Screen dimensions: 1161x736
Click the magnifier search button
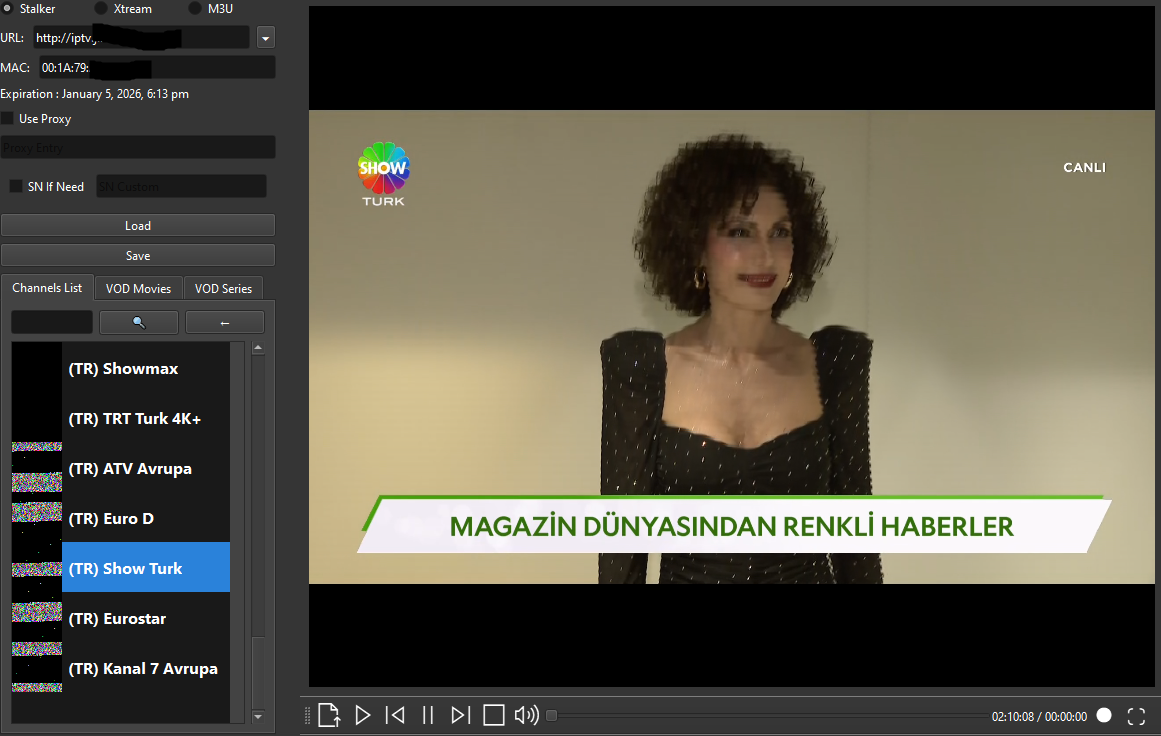pyautogui.click(x=138, y=322)
